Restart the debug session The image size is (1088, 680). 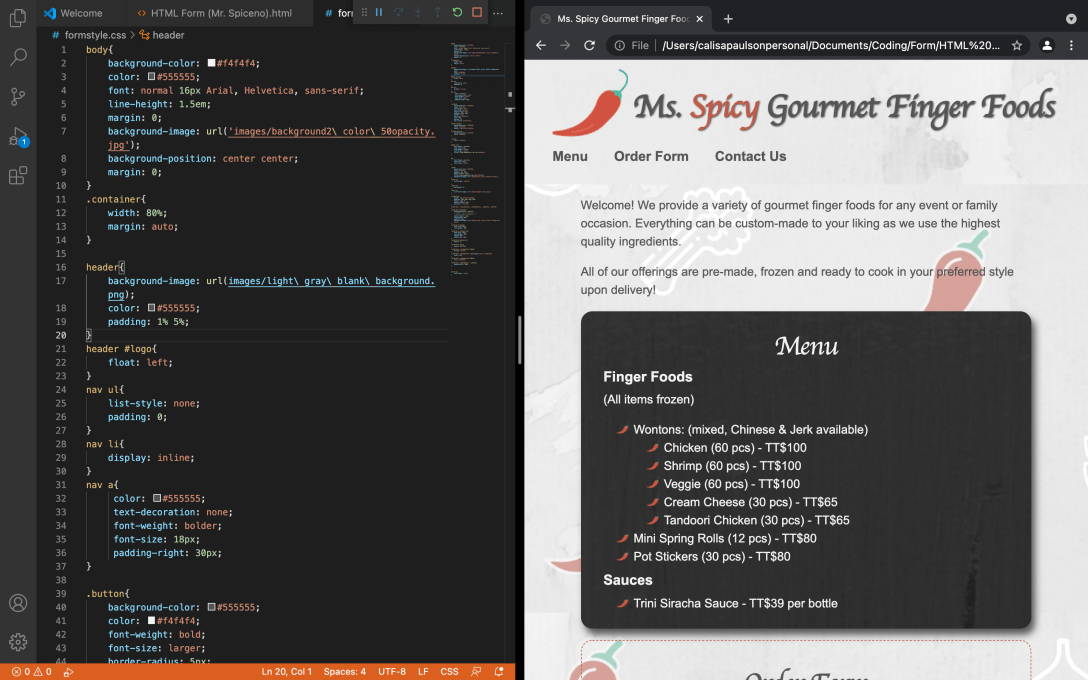pyautogui.click(x=457, y=13)
